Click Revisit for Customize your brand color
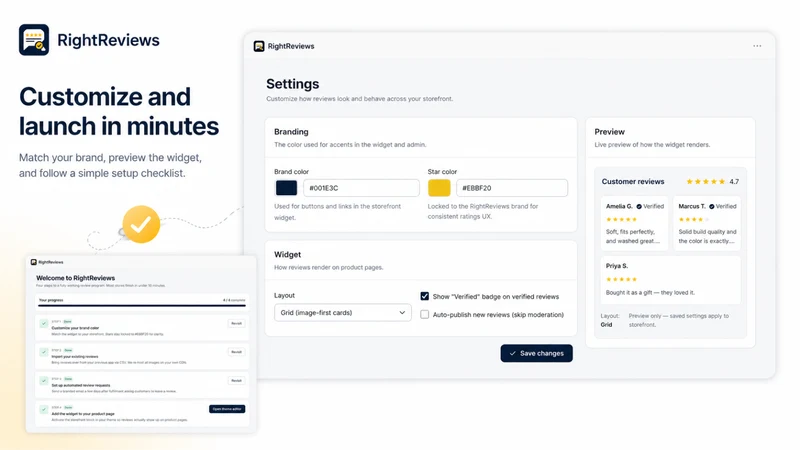 pos(236,323)
